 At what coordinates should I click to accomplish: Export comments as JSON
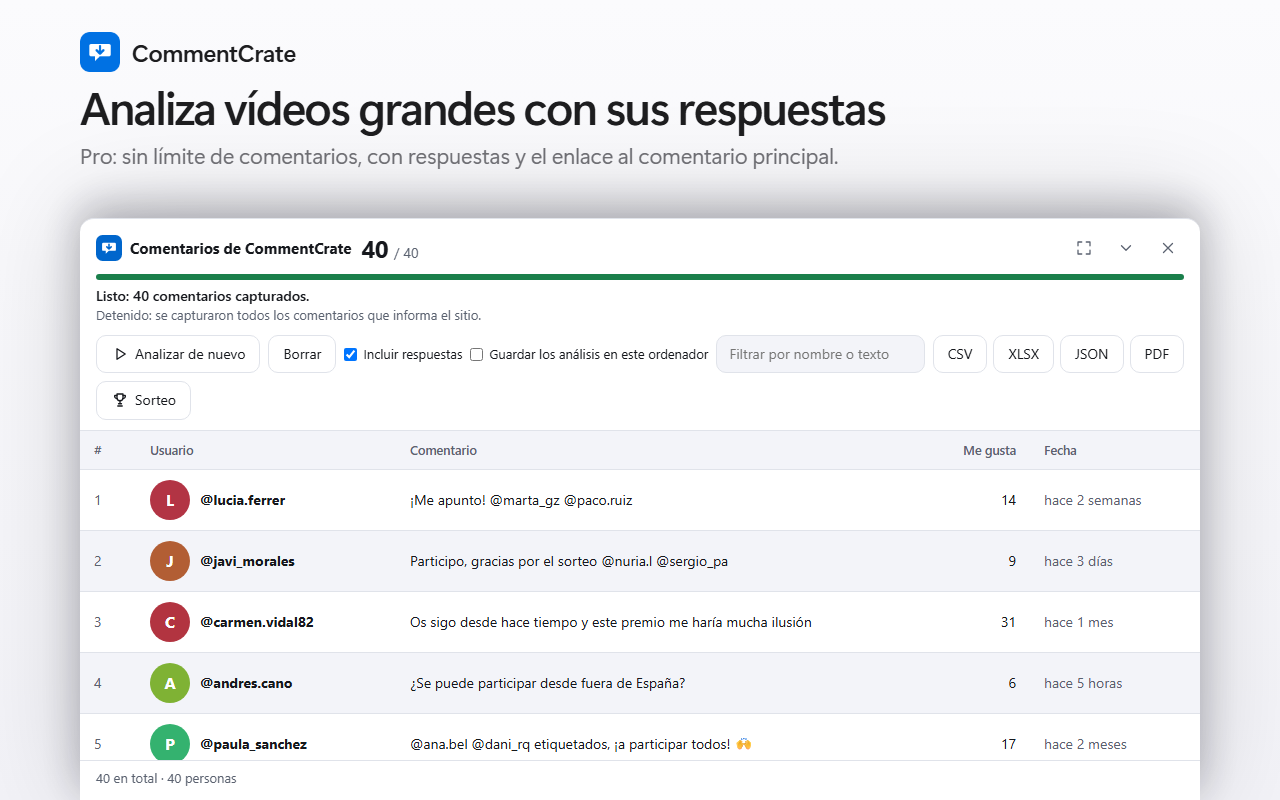click(1091, 354)
